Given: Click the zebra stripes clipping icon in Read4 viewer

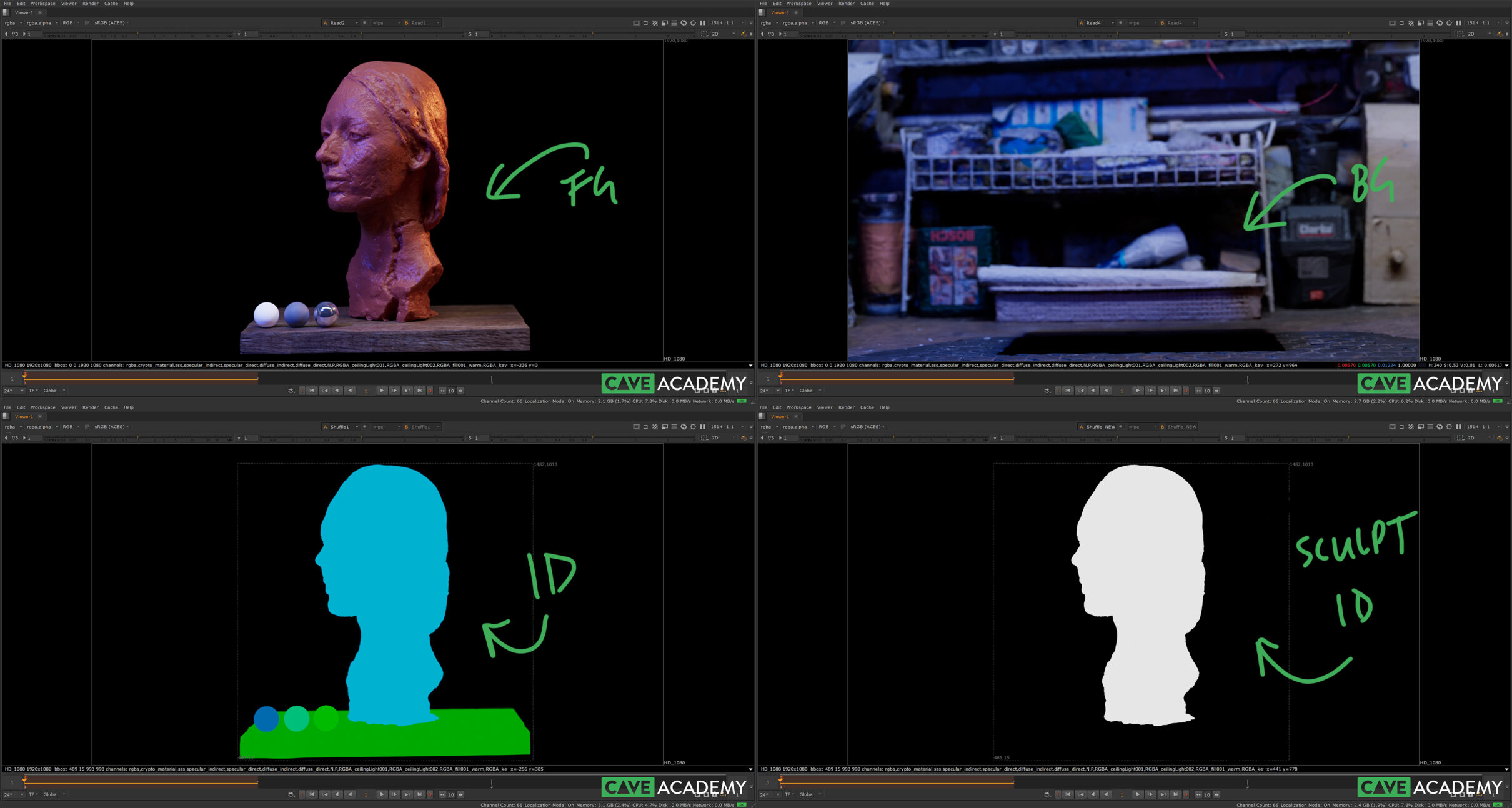Looking at the screenshot, I should coord(1411,23).
